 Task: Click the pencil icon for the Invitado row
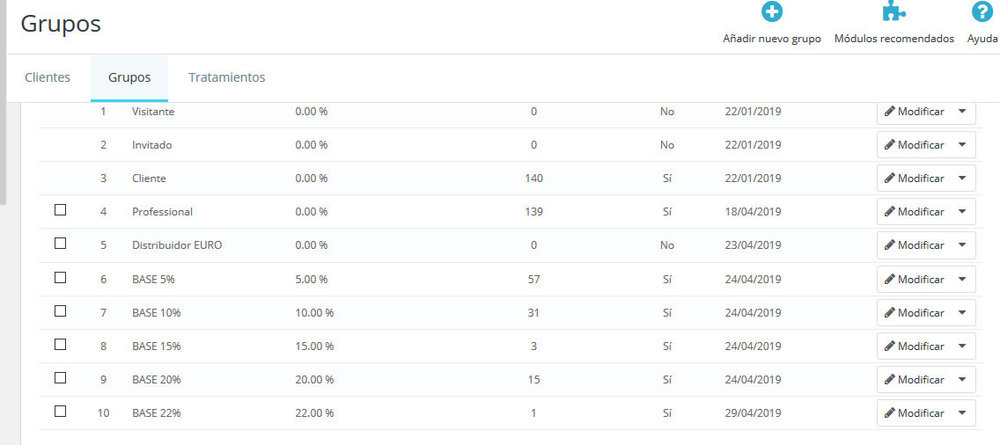(x=890, y=145)
